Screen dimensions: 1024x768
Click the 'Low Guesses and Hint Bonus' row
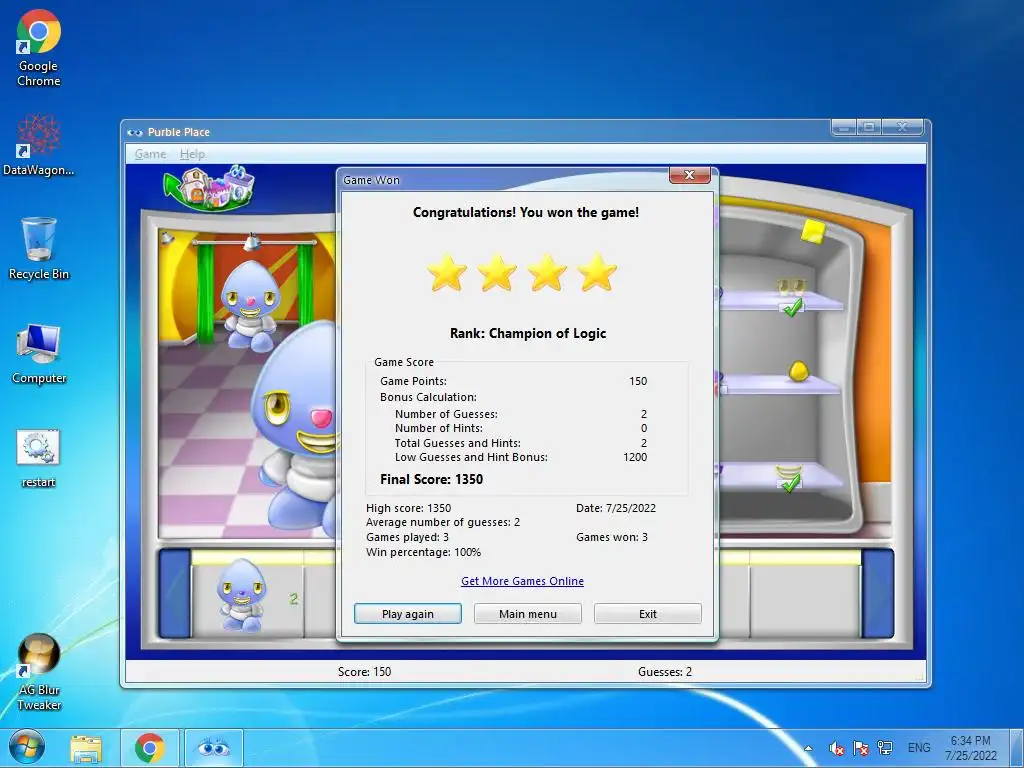(x=520, y=457)
